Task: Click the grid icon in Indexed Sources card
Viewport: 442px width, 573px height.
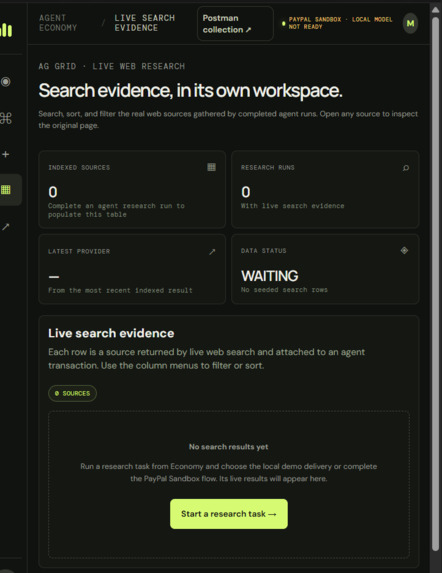Action: [x=212, y=167]
